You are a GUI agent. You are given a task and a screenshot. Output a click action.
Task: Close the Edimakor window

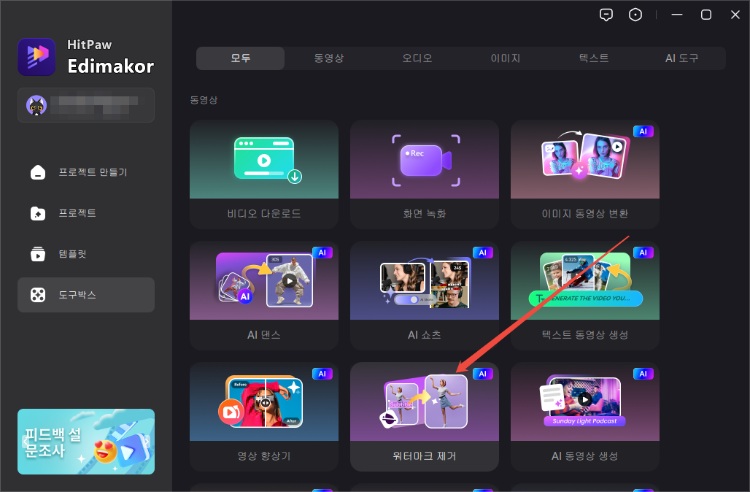[735, 15]
